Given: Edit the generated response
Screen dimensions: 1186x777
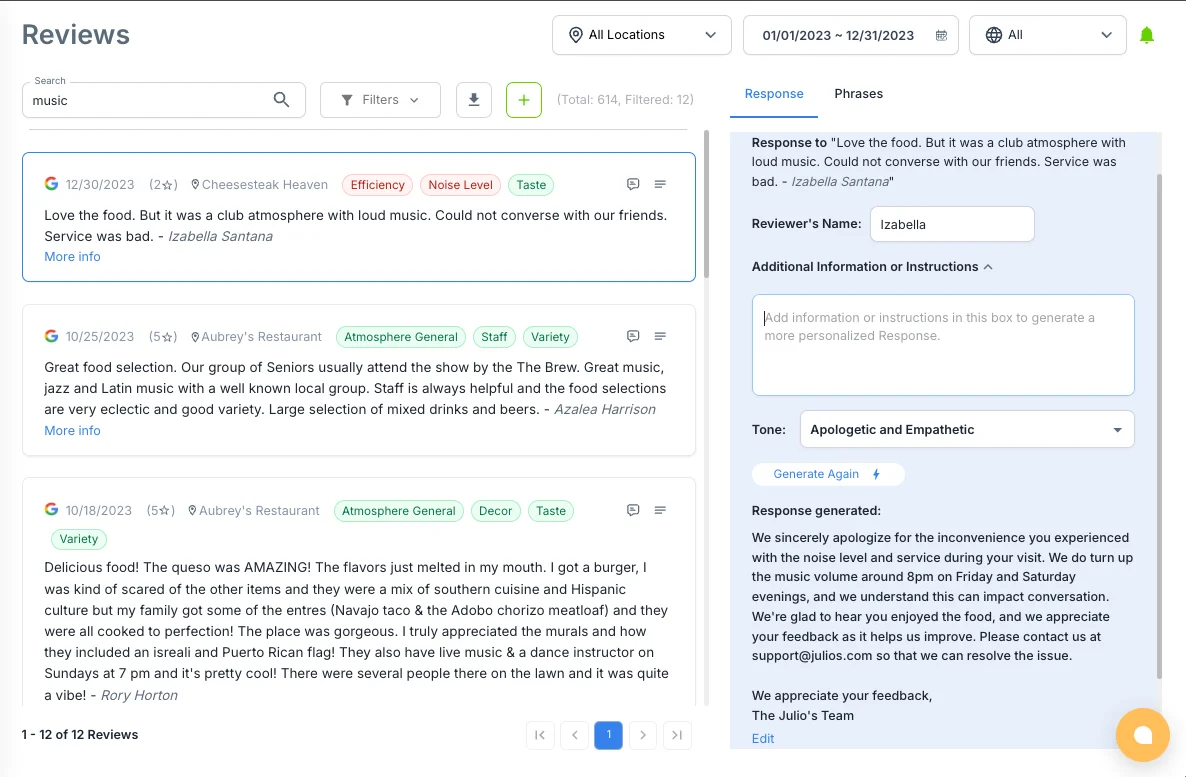Looking at the screenshot, I should coord(762,738).
